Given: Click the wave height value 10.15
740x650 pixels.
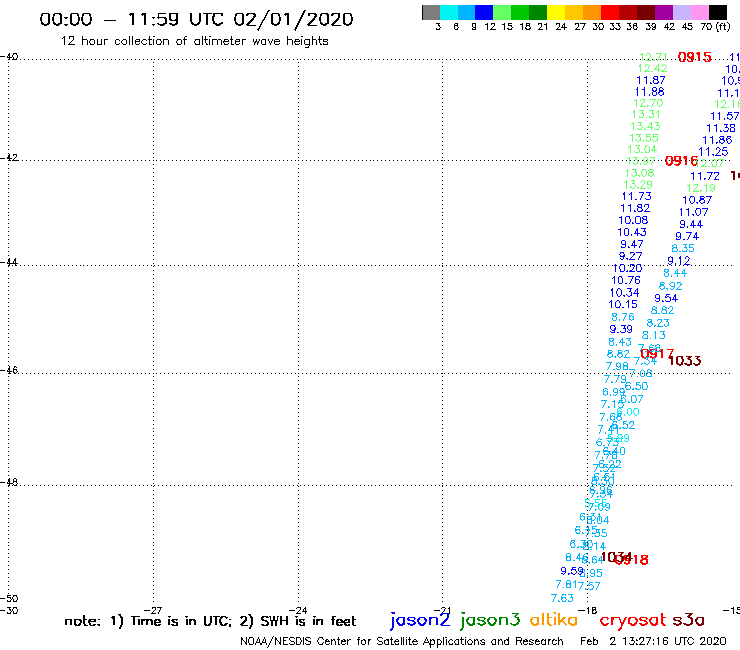Looking at the screenshot, I should pos(623,304).
